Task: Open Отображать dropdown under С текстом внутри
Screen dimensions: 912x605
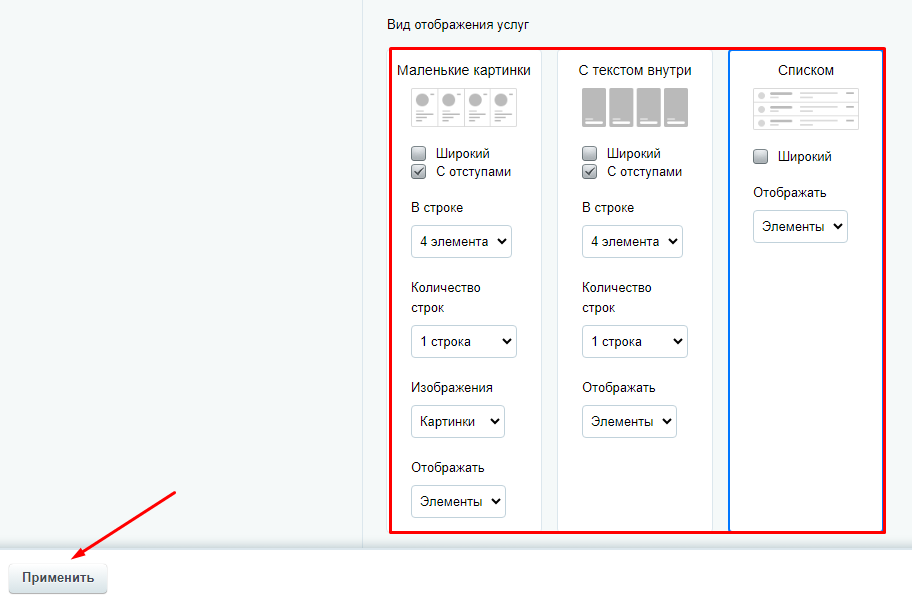Action: coord(629,422)
